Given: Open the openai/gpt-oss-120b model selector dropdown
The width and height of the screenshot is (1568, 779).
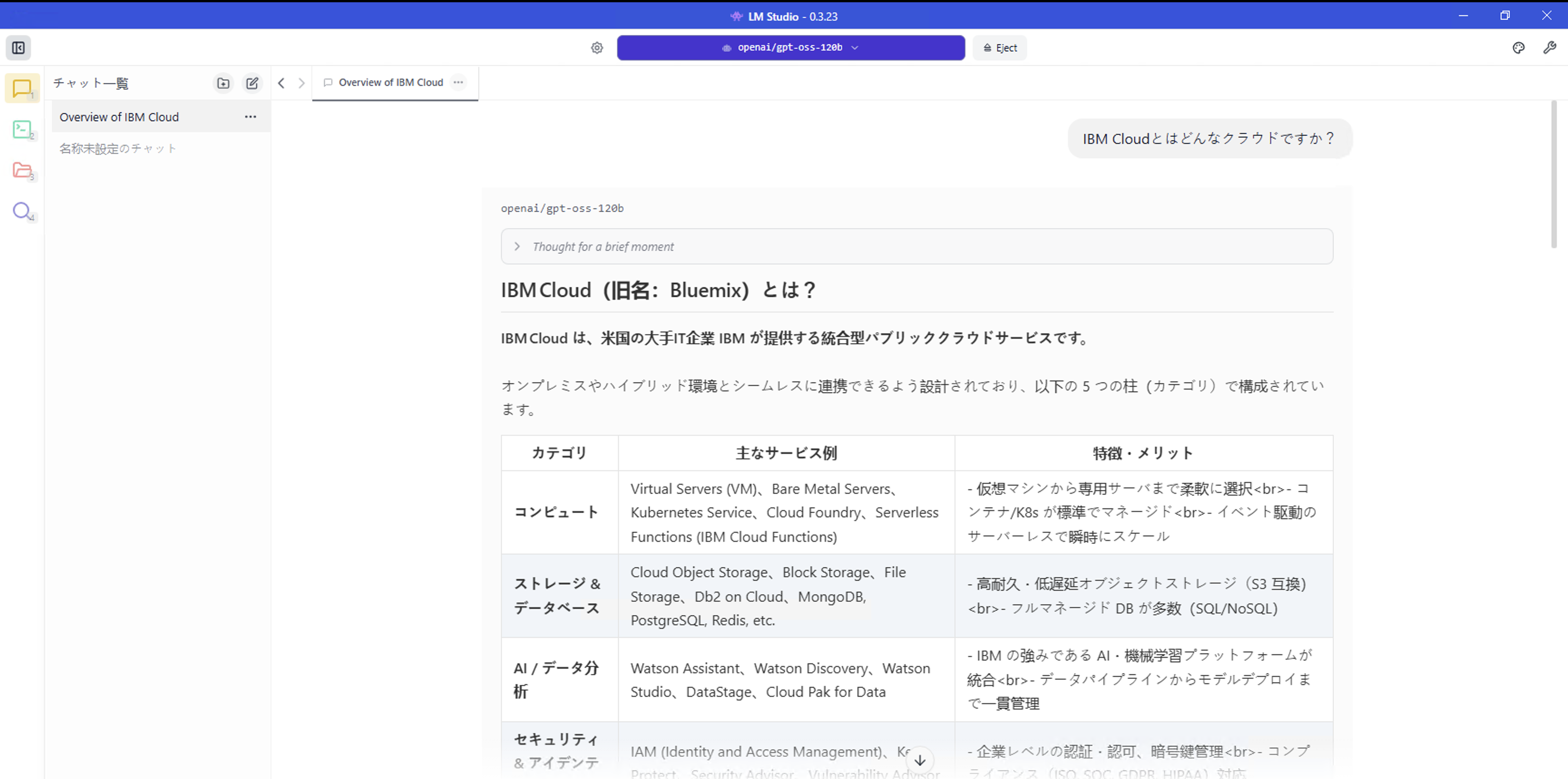Looking at the screenshot, I should (x=790, y=48).
